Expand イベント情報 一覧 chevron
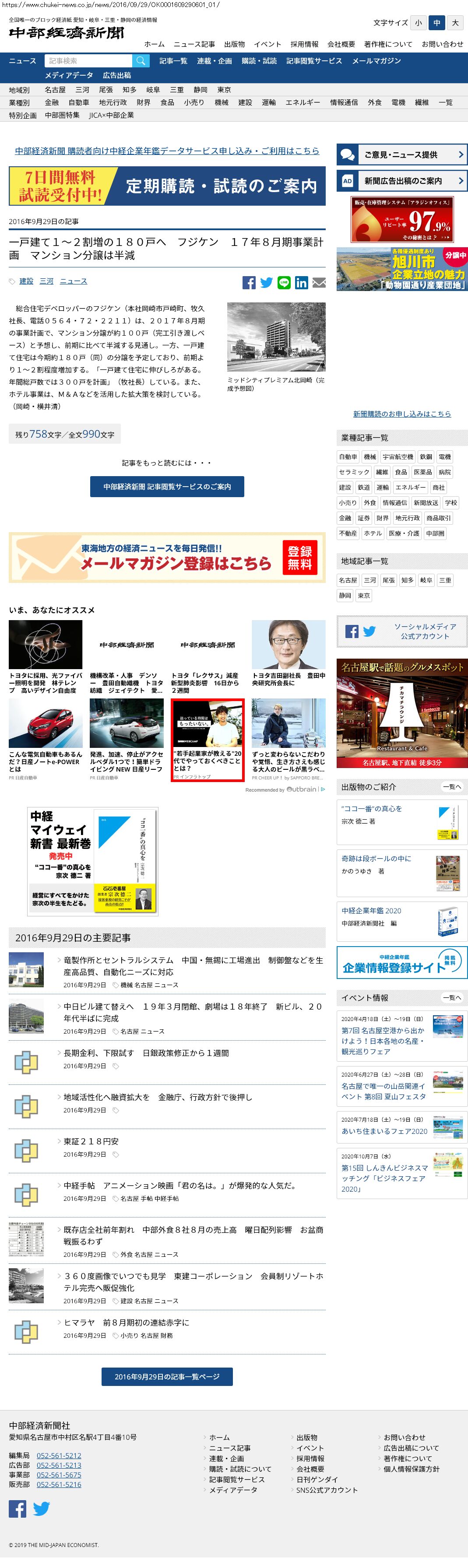Image resolution: width=468 pixels, height=1568 pixels. (x=452, y=998)
